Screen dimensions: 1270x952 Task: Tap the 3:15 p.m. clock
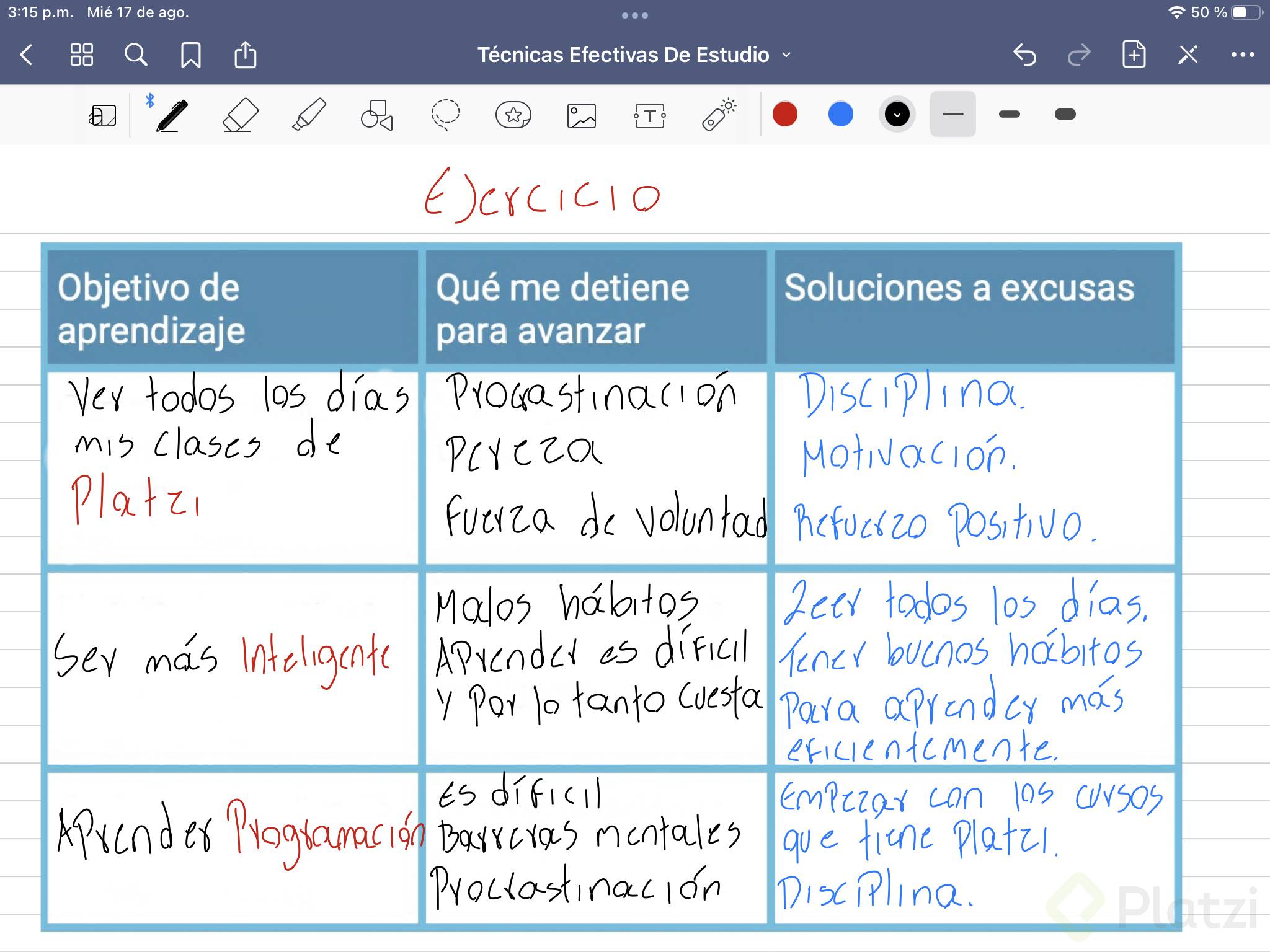tap(40, 12)
